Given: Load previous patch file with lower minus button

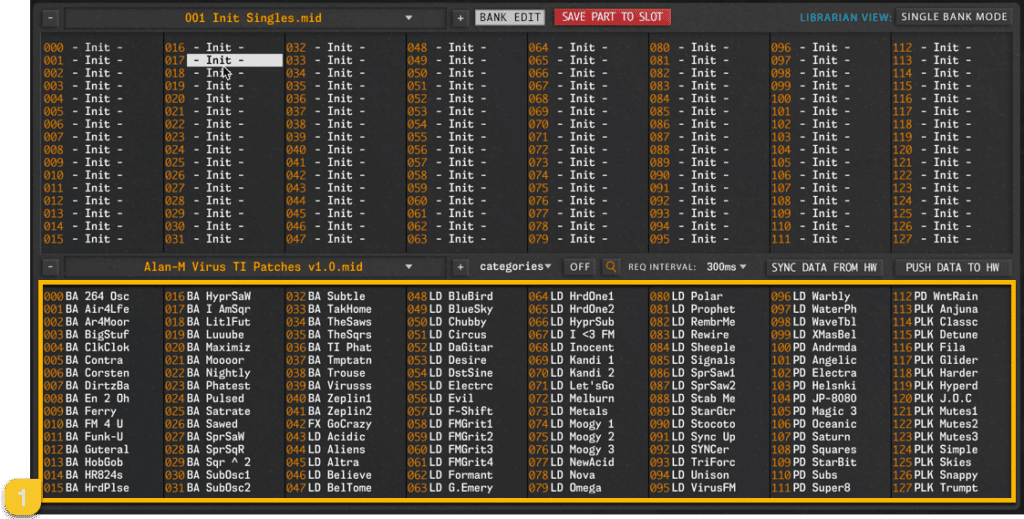Looking at the screenshot, I should pos(50,267).
